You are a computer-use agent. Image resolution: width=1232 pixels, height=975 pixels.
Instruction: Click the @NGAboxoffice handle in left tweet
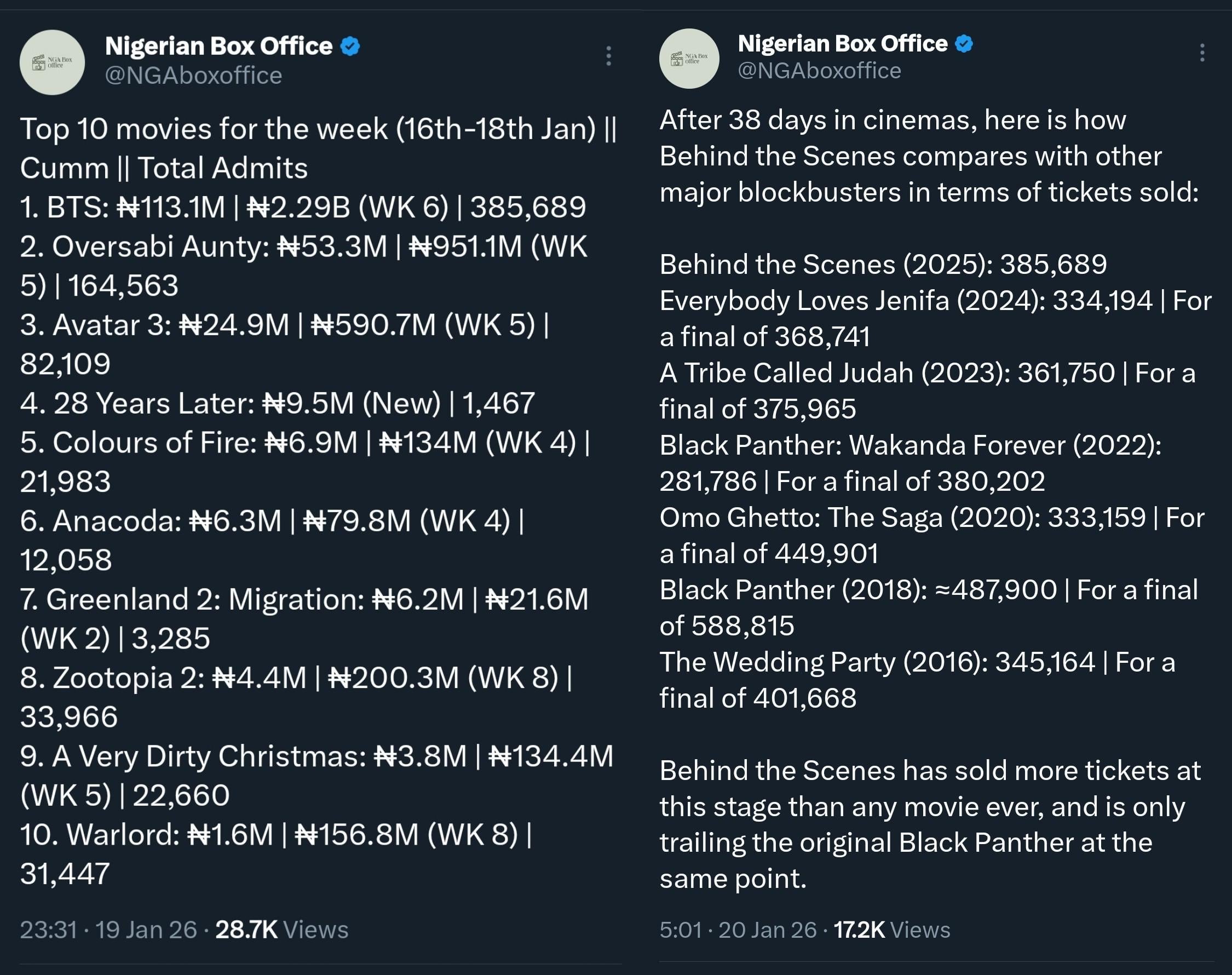tap(193, 76)
